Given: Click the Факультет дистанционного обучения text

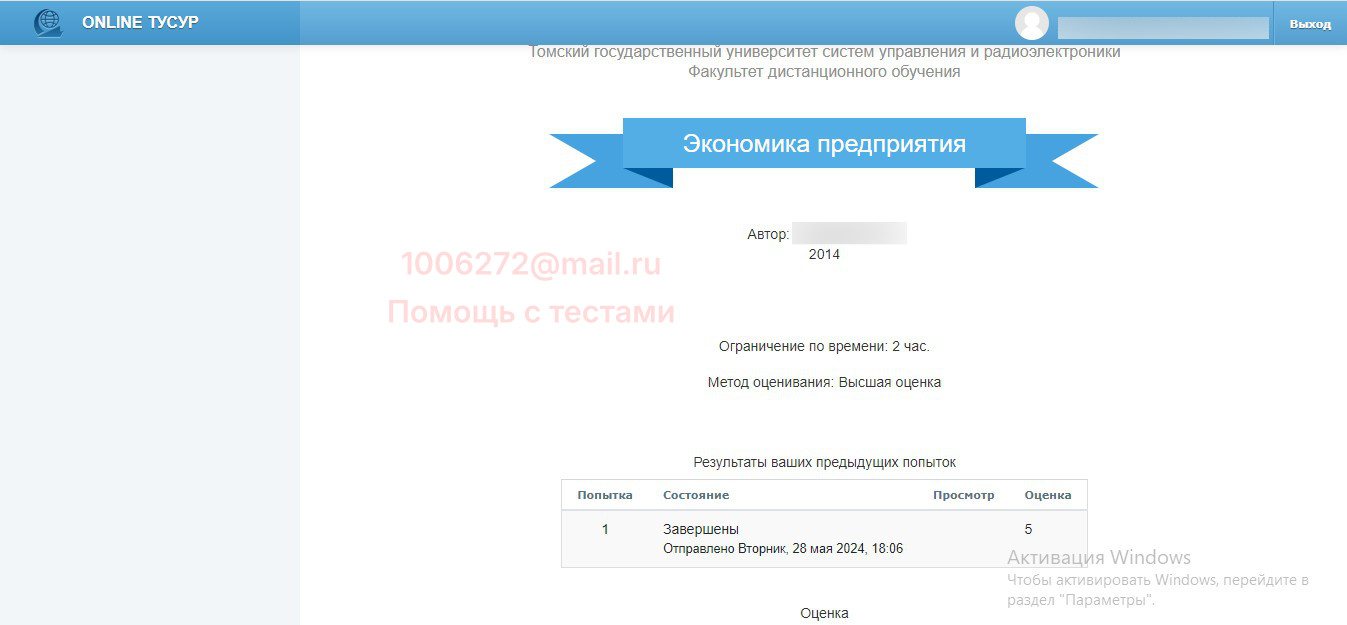Looking at the screenshot, I should (824, 72).
